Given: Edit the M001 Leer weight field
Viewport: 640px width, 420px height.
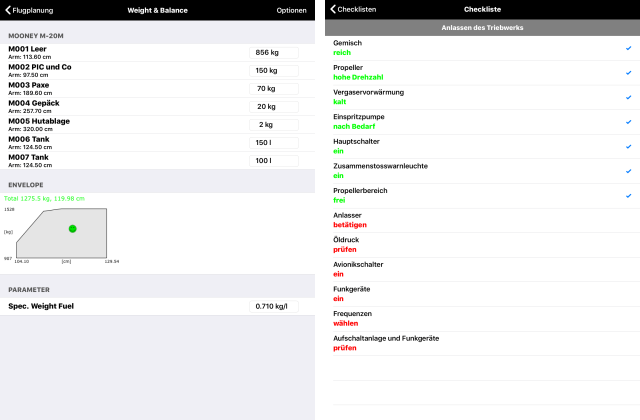Looking at the screenshot, I should 273,52.
